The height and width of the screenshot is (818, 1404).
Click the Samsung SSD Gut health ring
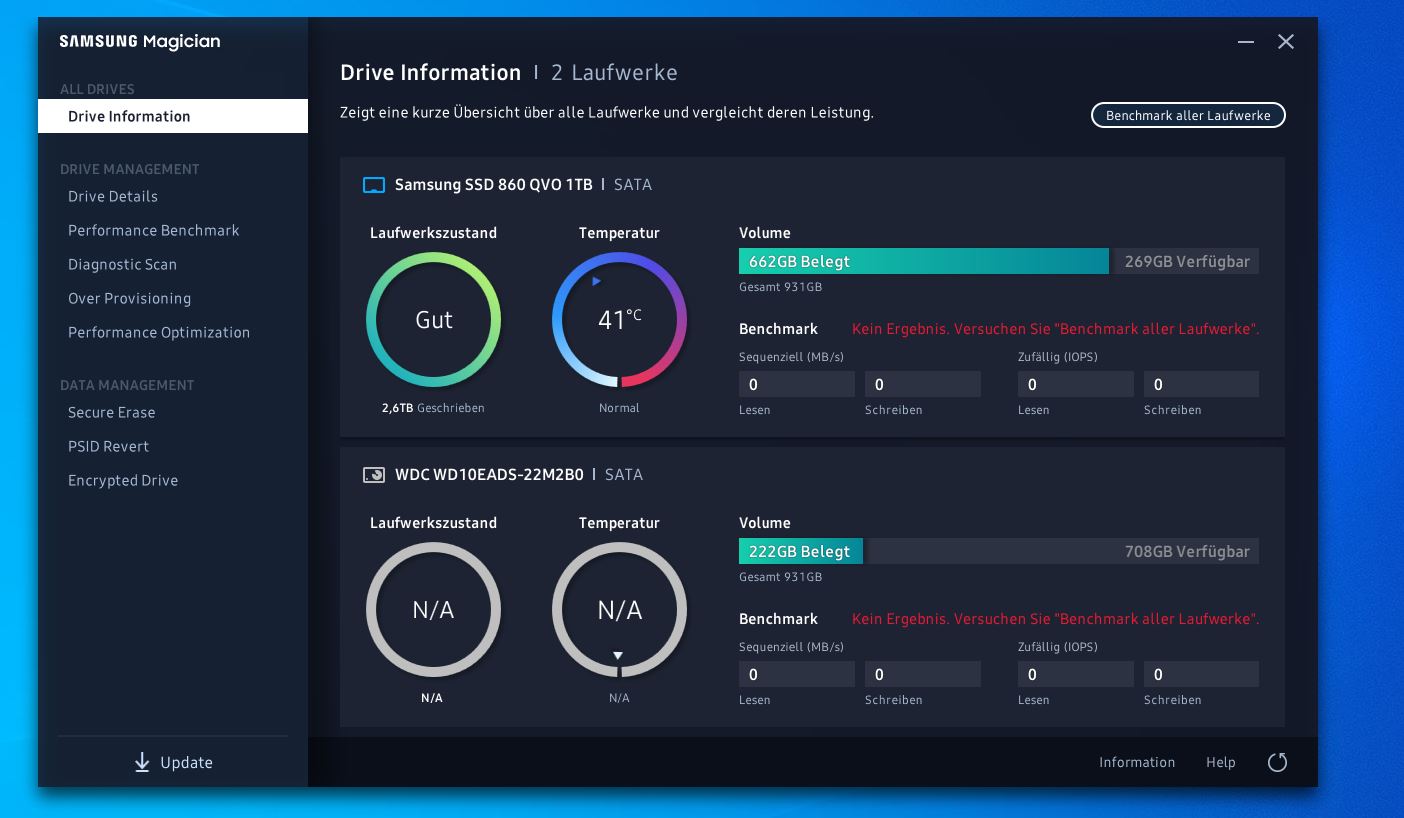pyautogui.click(x=434, y=320)
